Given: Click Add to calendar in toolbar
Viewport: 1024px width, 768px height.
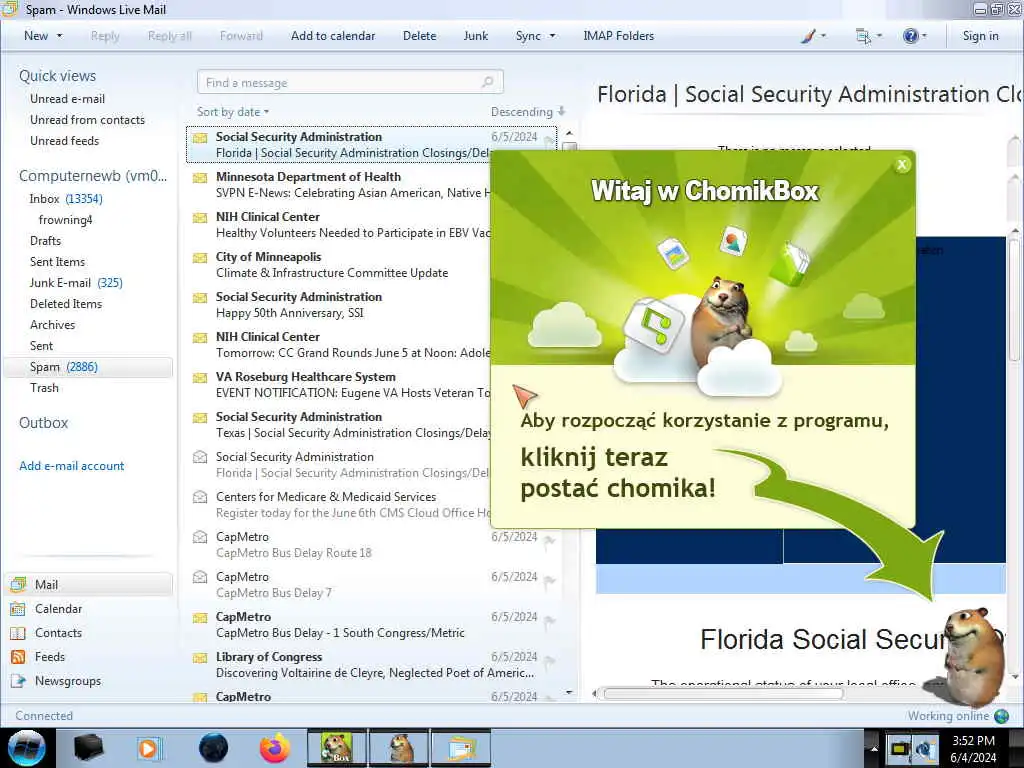Looking at the screenshot, I should click(x=333, y=36).
